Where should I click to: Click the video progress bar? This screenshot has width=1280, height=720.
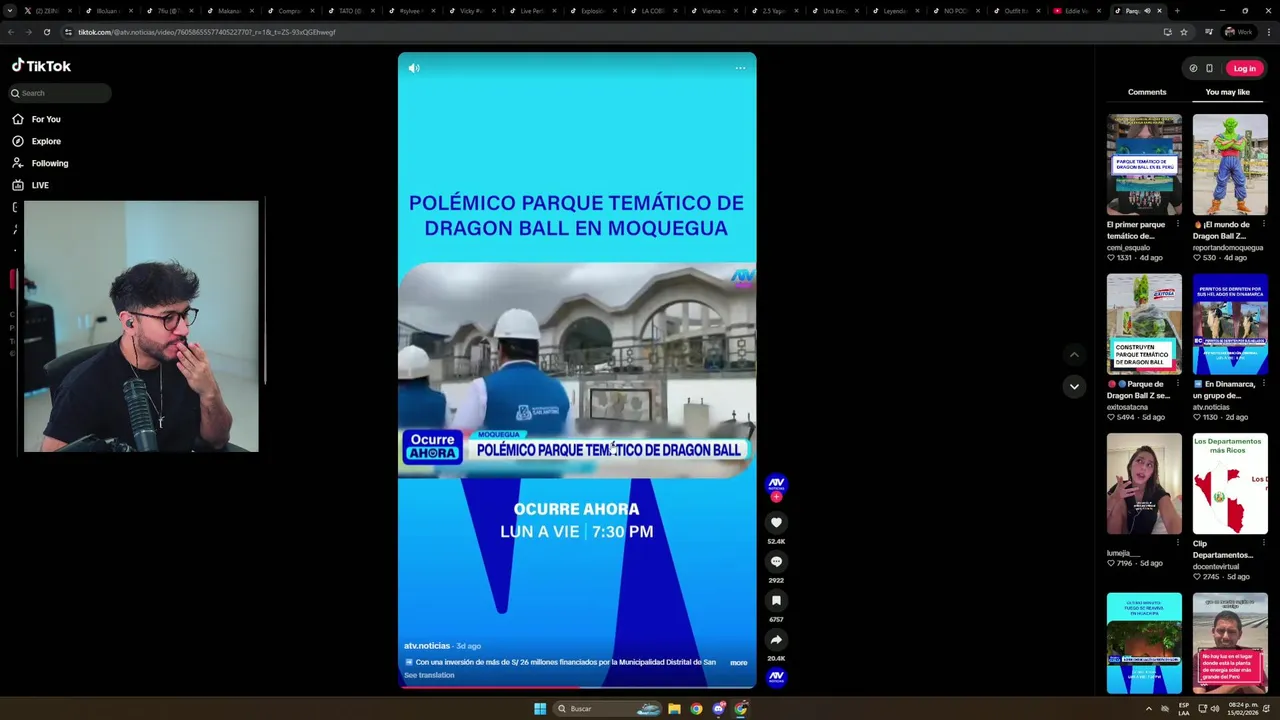(x=577, y=686)
